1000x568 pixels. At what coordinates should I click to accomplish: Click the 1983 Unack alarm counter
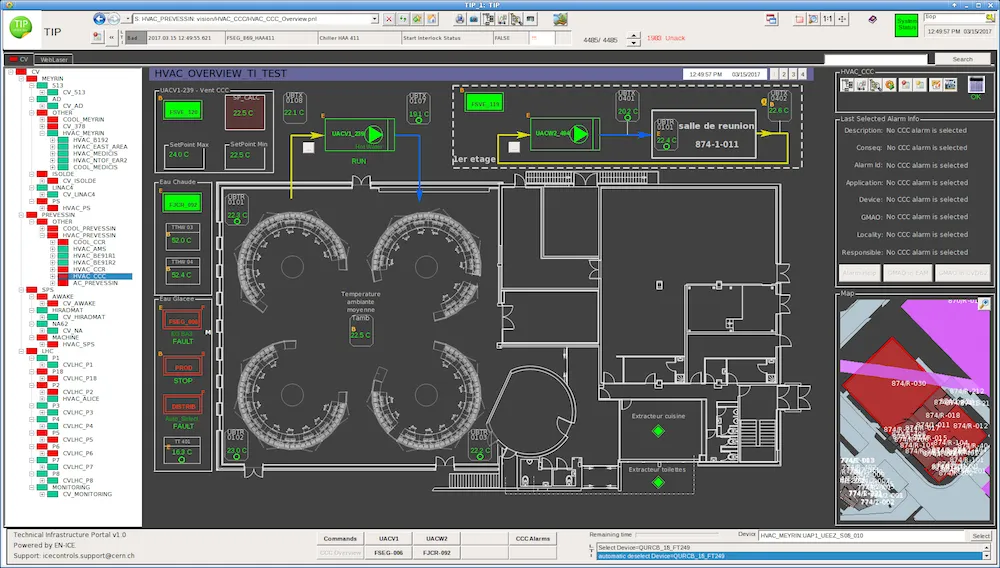(665, 38)
